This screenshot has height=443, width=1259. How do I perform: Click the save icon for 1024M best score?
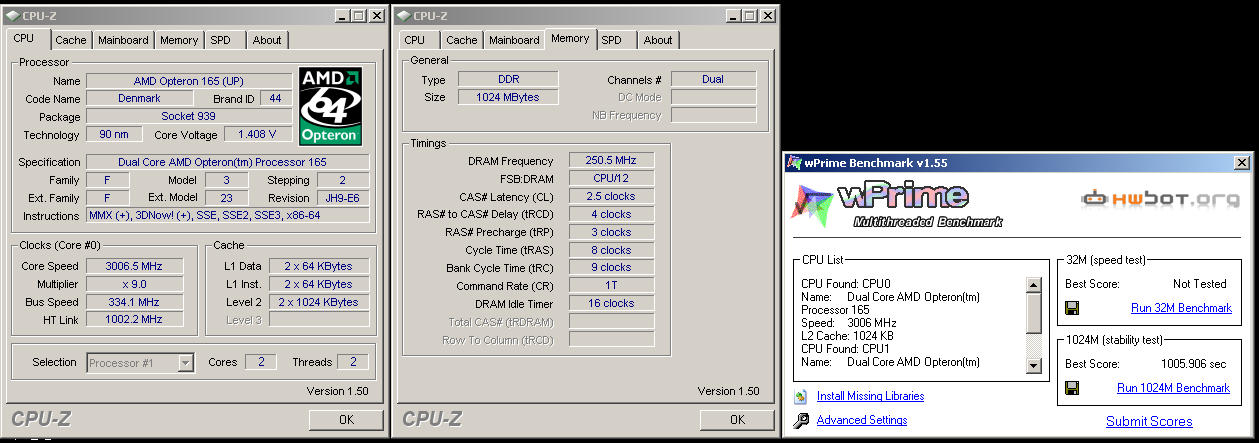pos(1072,388)
